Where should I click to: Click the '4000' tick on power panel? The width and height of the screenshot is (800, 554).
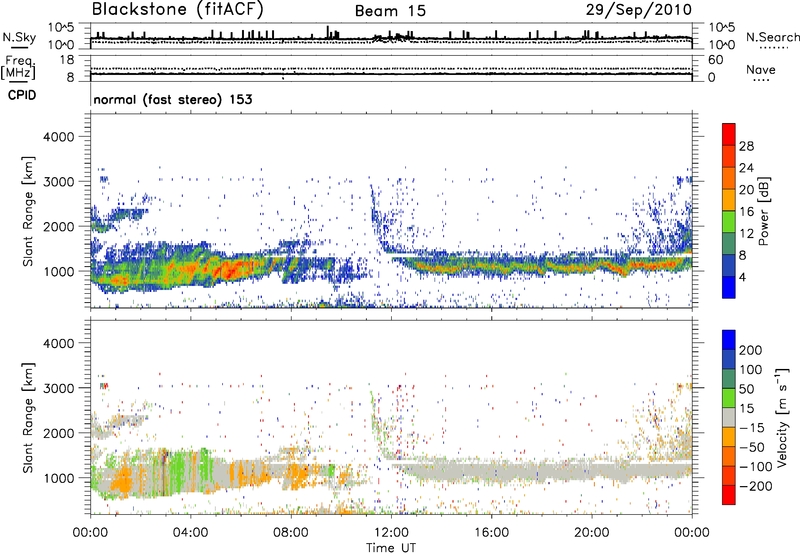58,137
